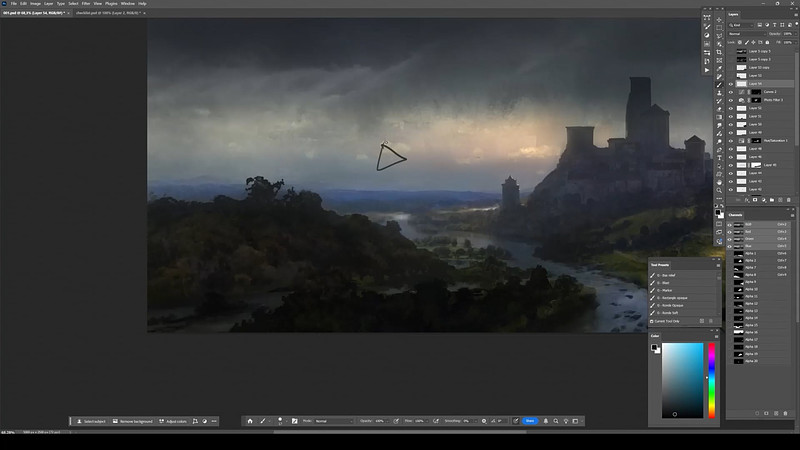Select the Brush tool in the toolbar
The image size is (800, 450).
(x=719, y=85)
